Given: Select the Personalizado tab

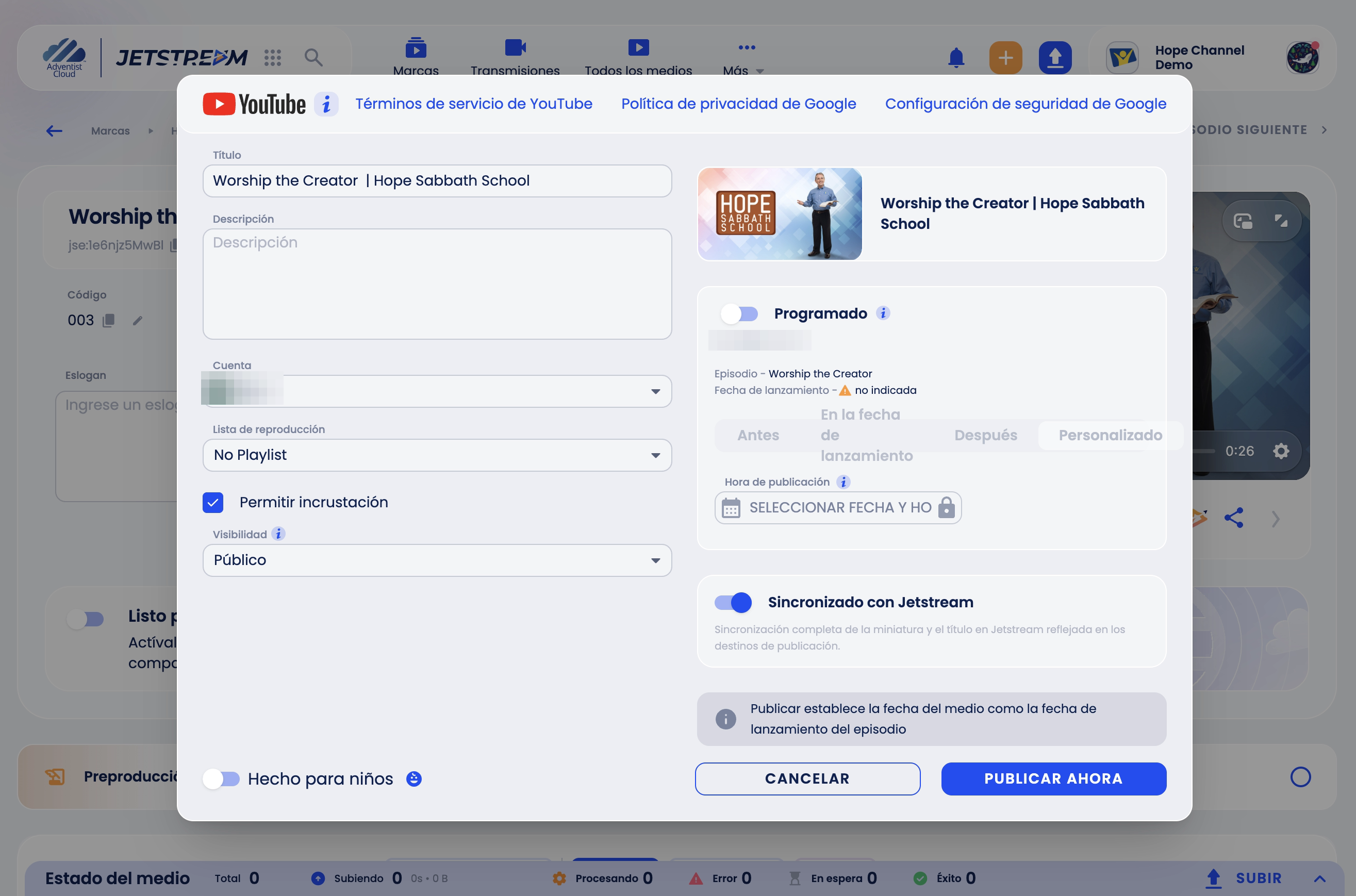Looking at the screenshot, I should pos(1110,436).
